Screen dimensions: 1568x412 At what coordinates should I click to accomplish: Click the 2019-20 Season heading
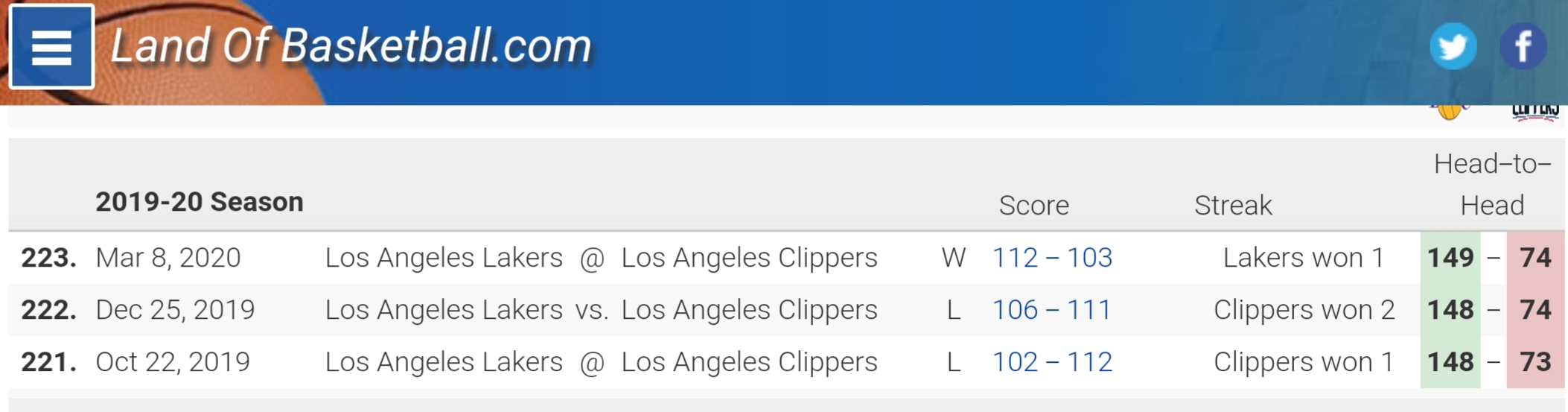[200, 202]
